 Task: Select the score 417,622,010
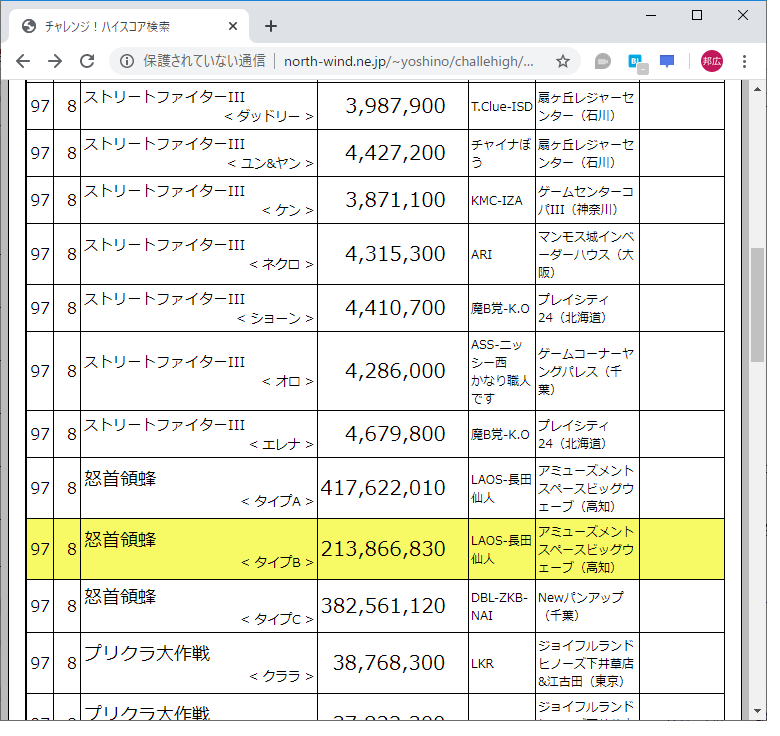coord(383,488)
